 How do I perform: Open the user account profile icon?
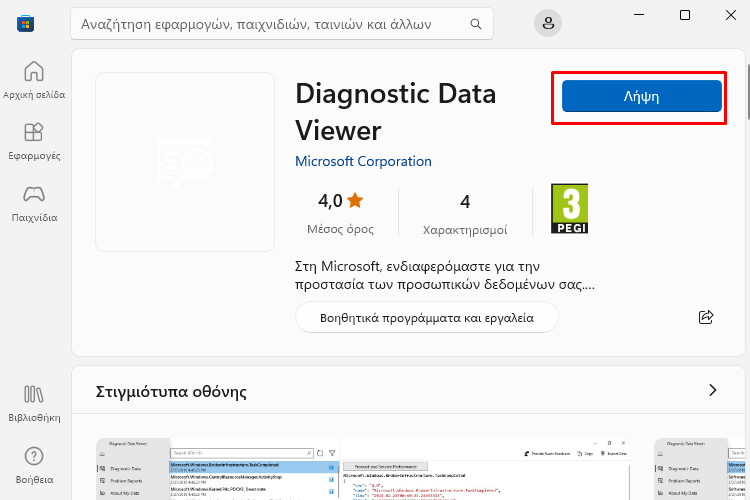(548, 23)
